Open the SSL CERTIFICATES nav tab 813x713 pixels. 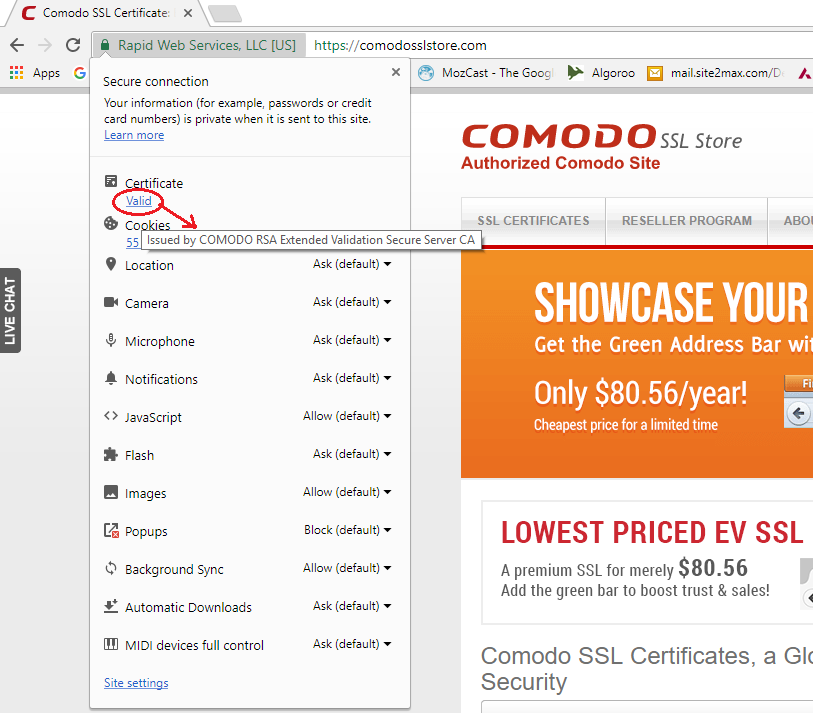click(533, 221)
